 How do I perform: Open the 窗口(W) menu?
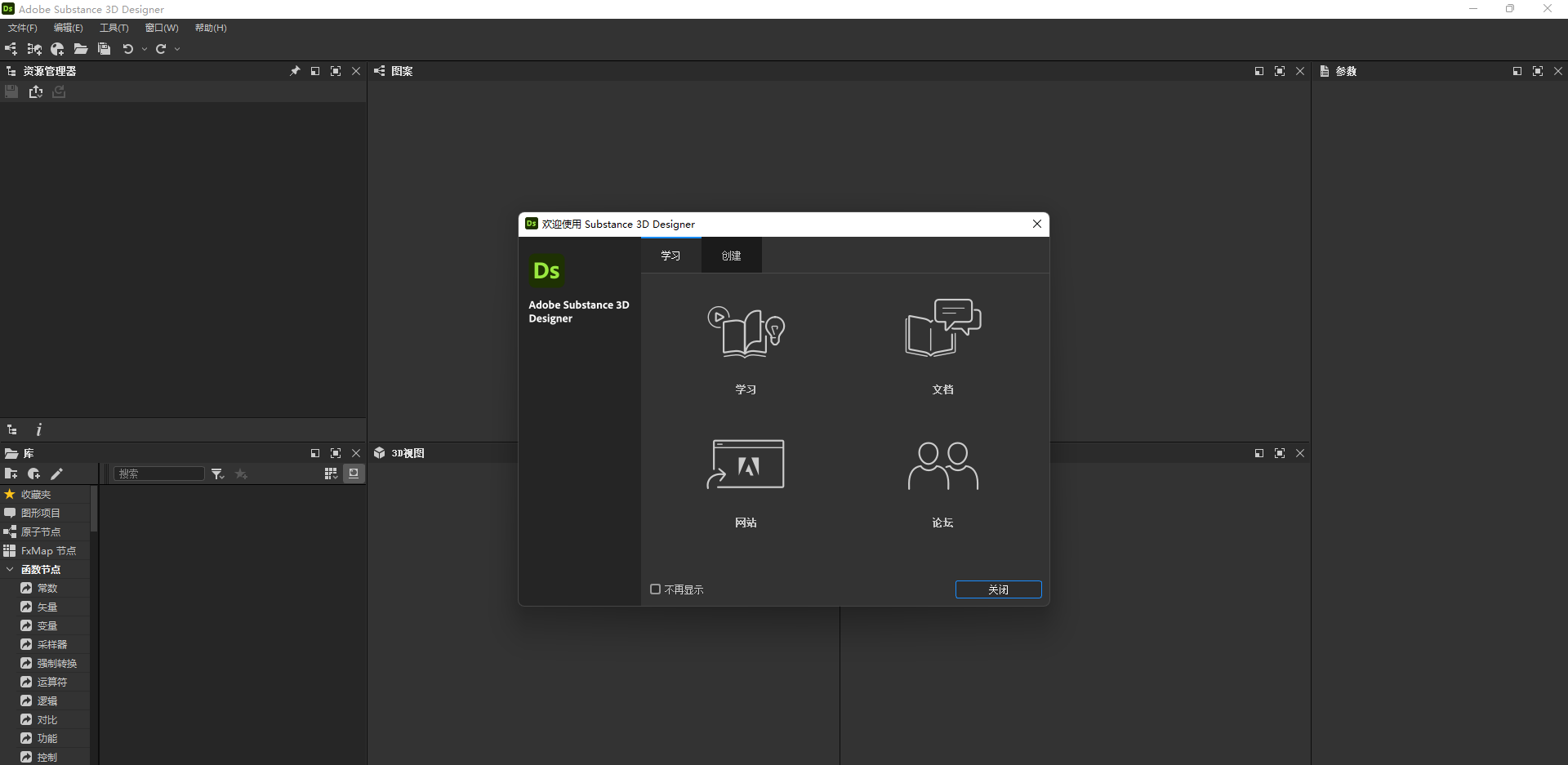[x=162, y=28]
